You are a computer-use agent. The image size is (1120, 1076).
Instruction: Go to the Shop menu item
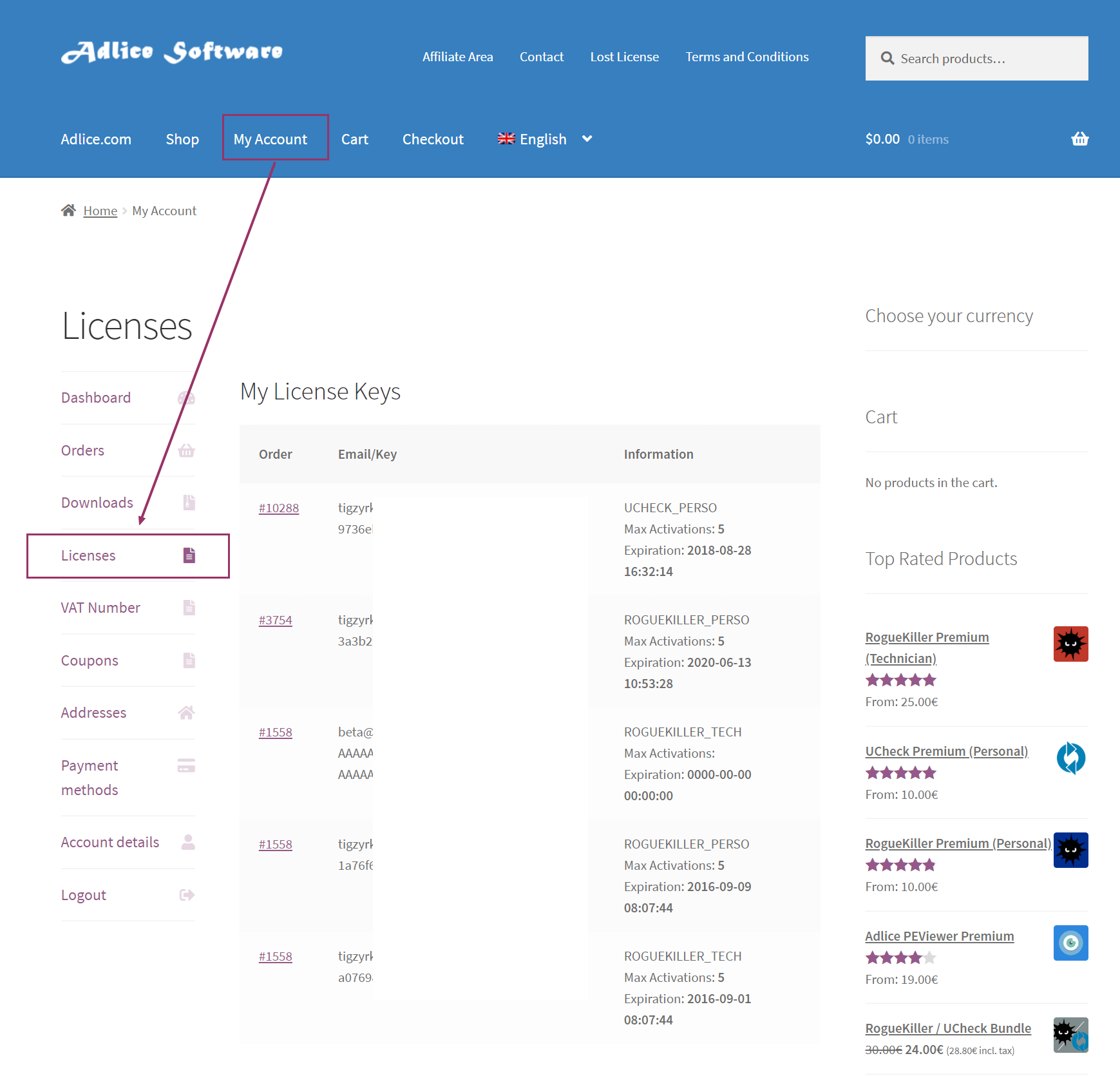point(182,139)
